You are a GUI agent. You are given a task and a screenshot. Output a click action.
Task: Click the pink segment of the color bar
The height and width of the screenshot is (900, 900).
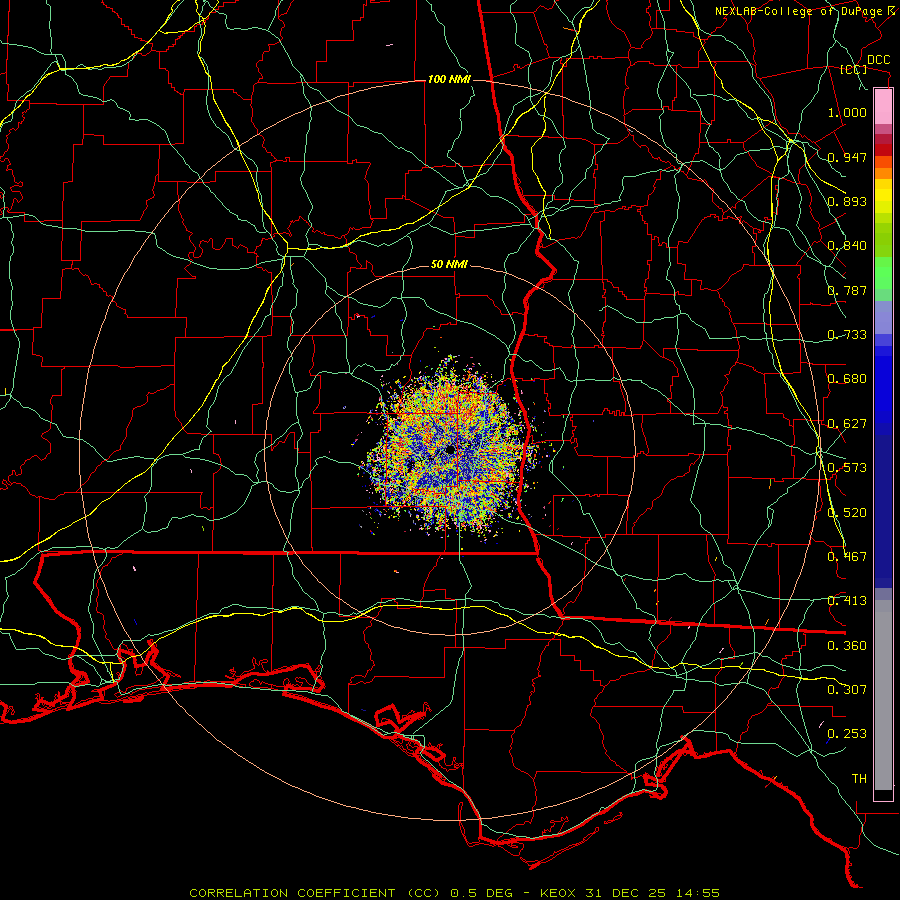(x=883, y=107)
